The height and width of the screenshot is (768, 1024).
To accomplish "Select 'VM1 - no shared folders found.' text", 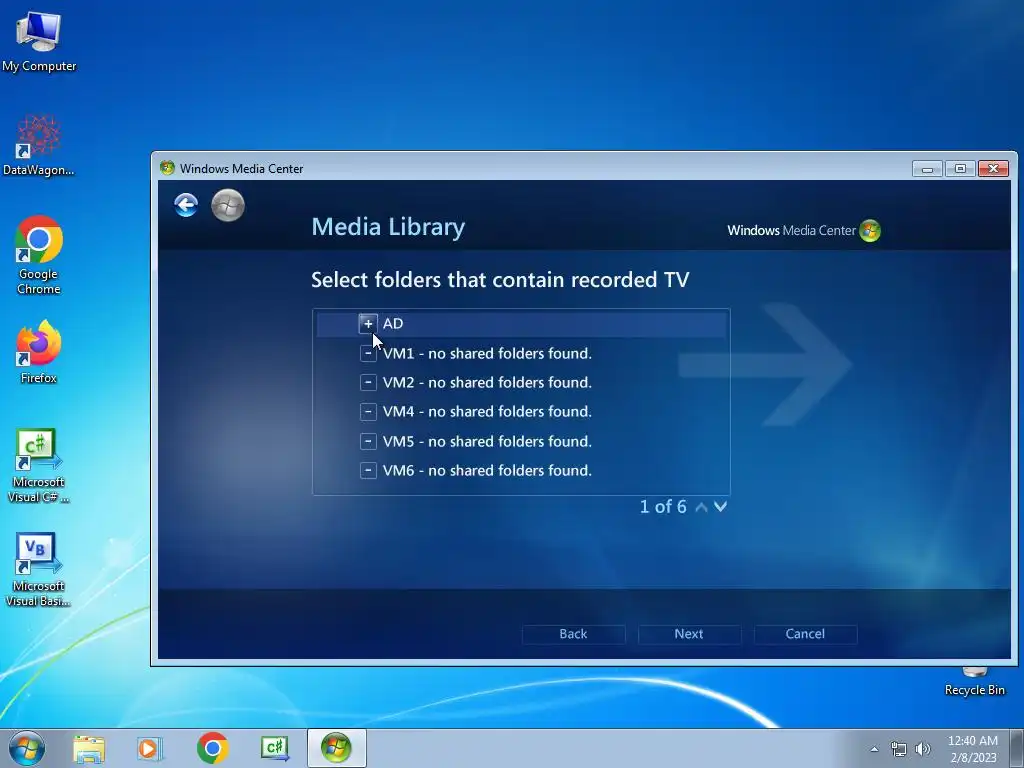I will point(487,353).
